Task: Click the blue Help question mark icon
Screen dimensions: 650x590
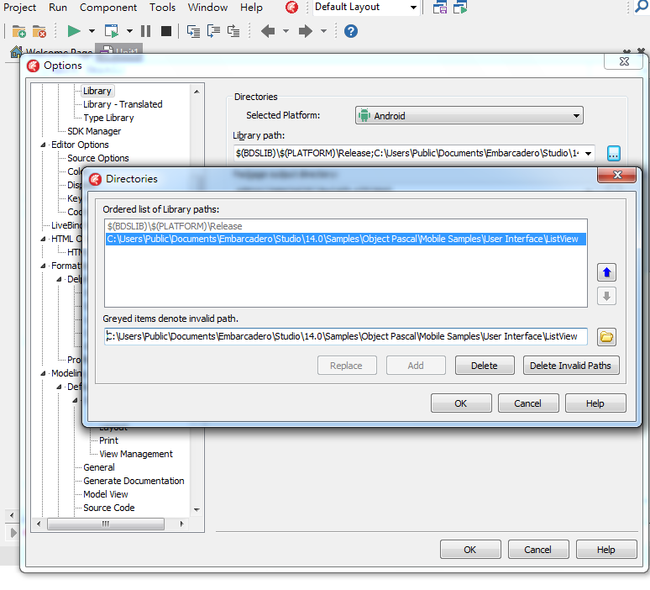Action: [x=351, y=31]
